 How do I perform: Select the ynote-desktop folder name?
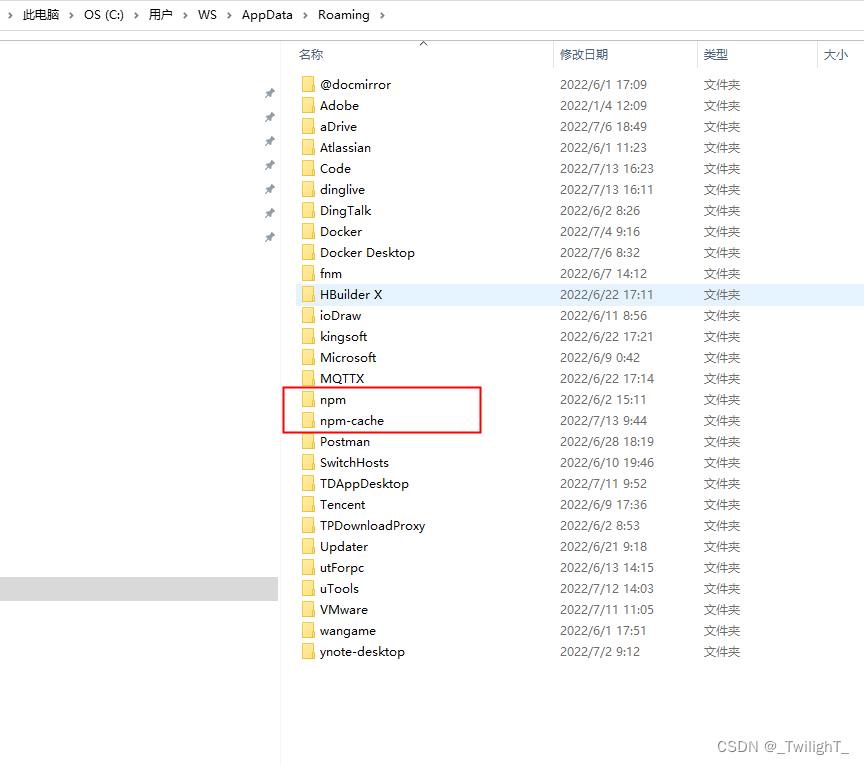click(x=362, y=652)
